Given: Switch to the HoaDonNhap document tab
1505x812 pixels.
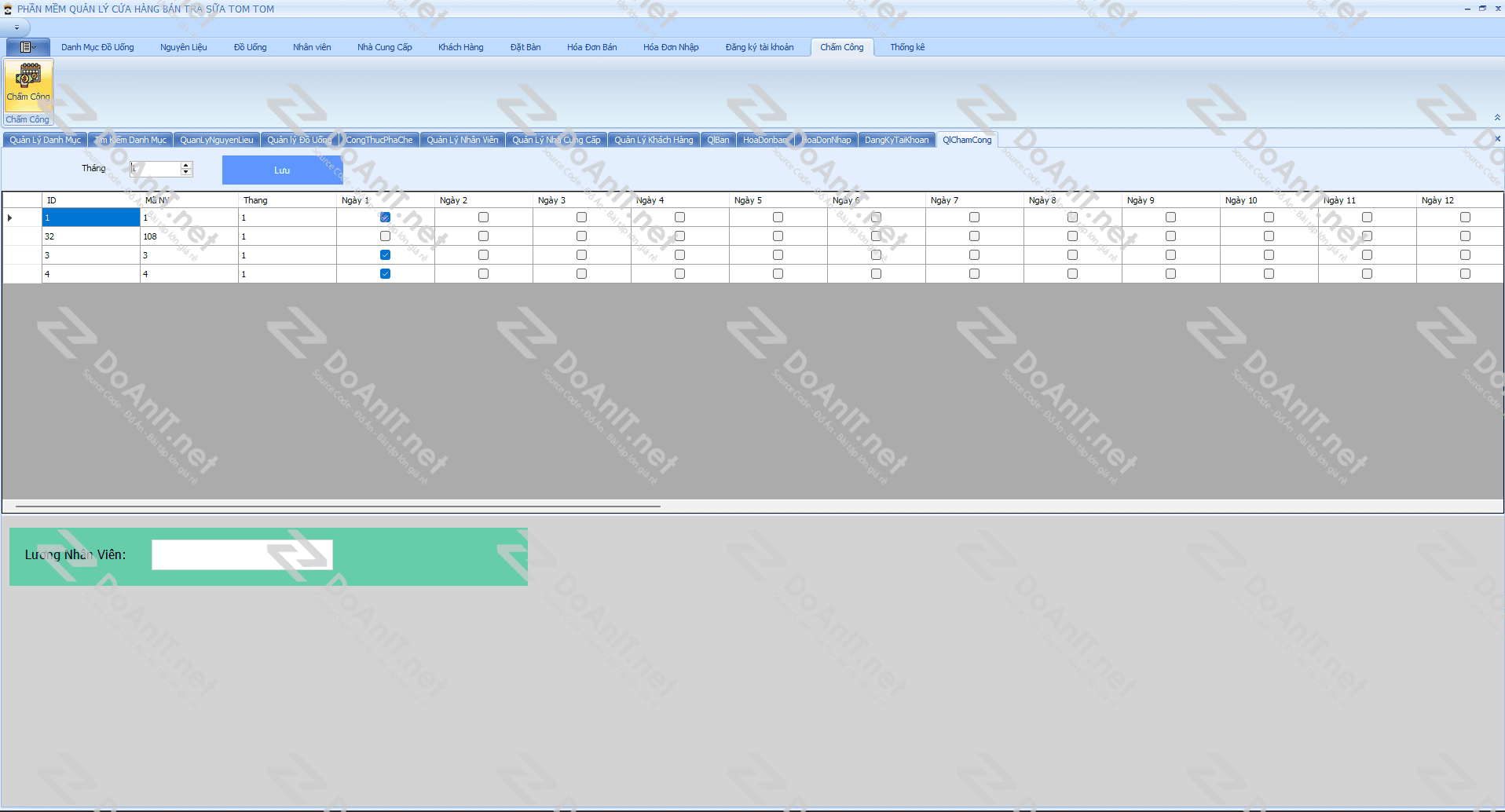Looking at the screenshot, I should (x=826, y=140).
